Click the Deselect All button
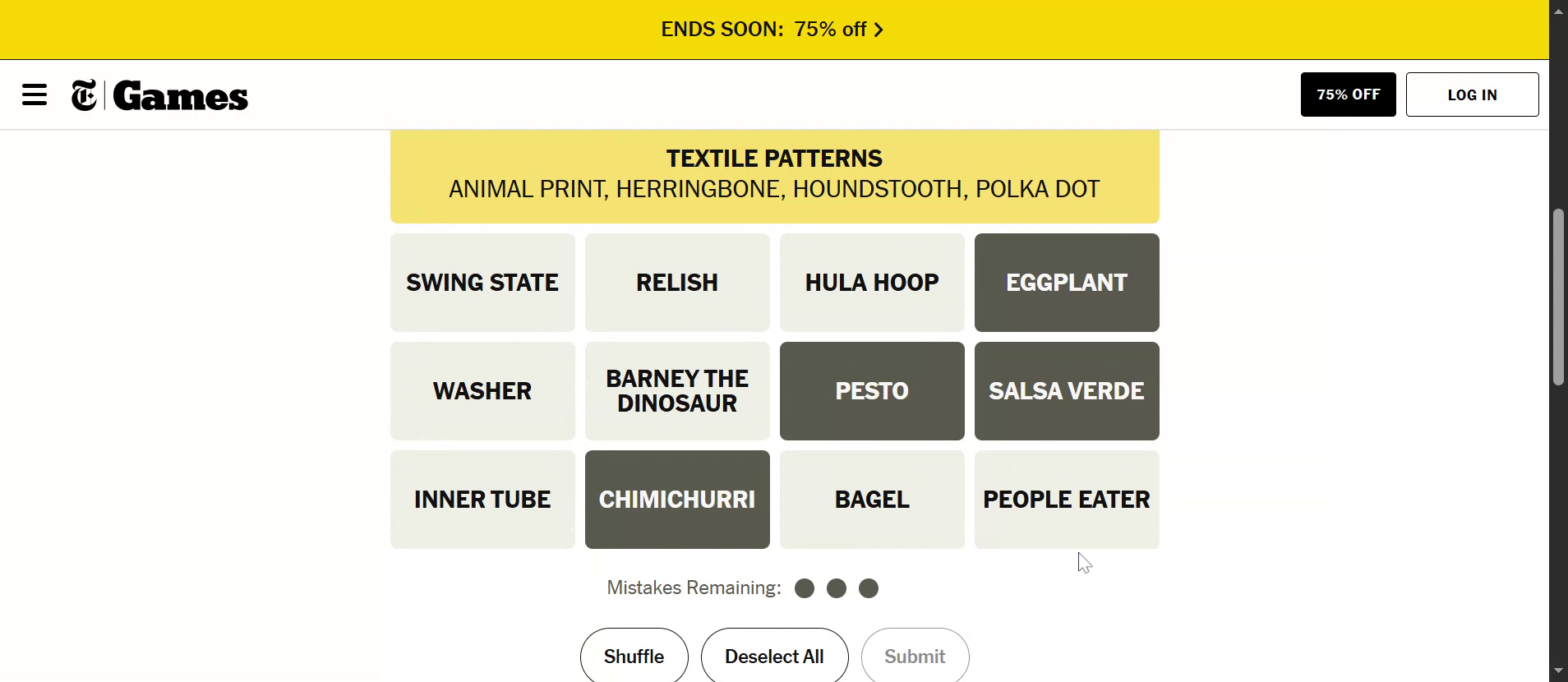The height and width of the screenshot is (682, 1568). (774, 657)
